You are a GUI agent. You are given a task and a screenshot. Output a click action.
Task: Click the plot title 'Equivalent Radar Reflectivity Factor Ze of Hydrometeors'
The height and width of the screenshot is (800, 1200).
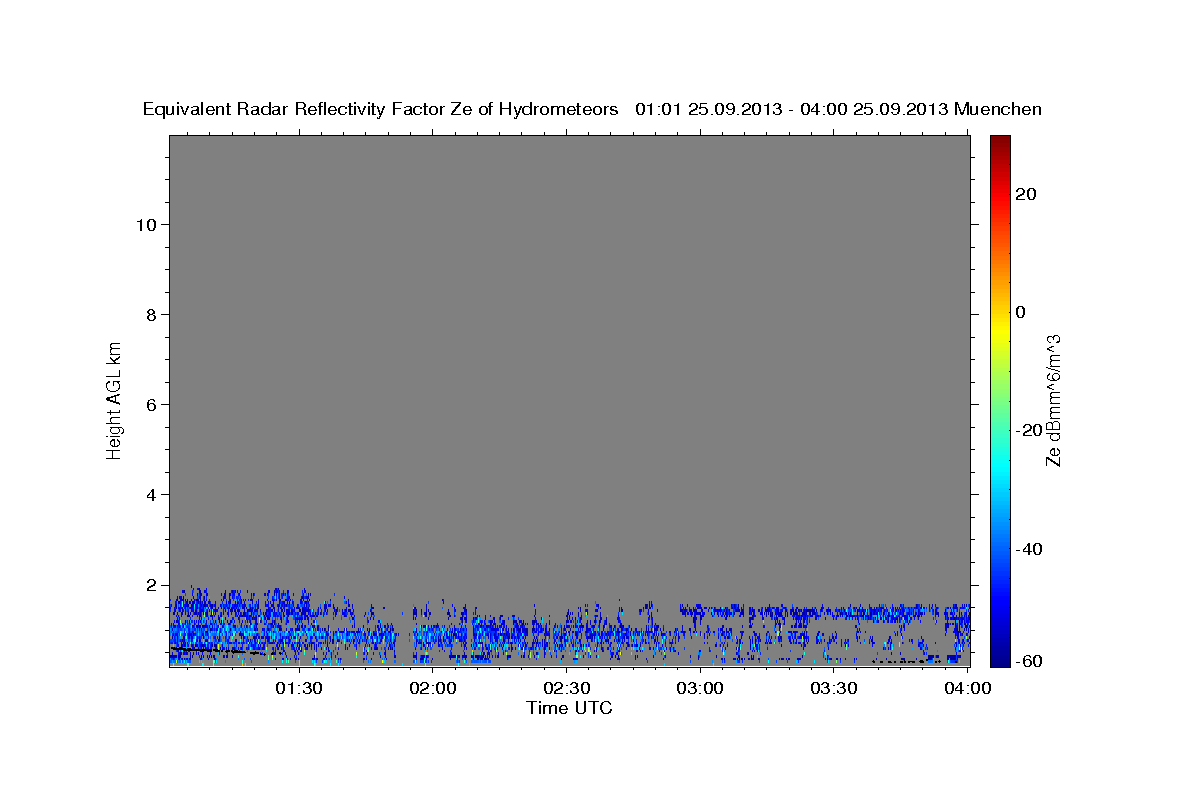click(x=381, y=109)
